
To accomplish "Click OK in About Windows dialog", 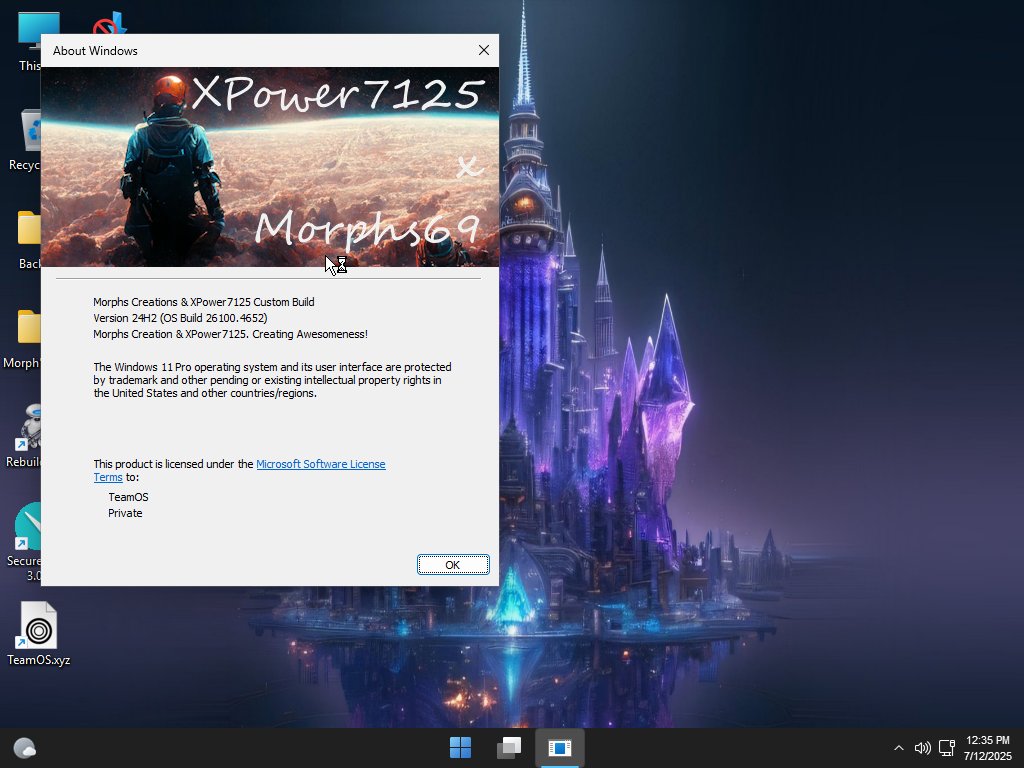I will click(x=453, y=565).
